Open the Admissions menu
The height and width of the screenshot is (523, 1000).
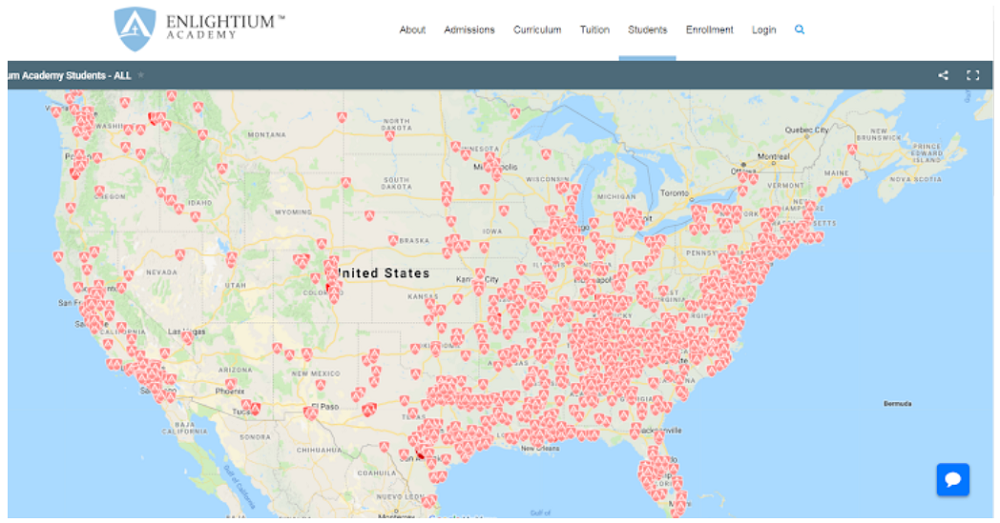[469, 30]
